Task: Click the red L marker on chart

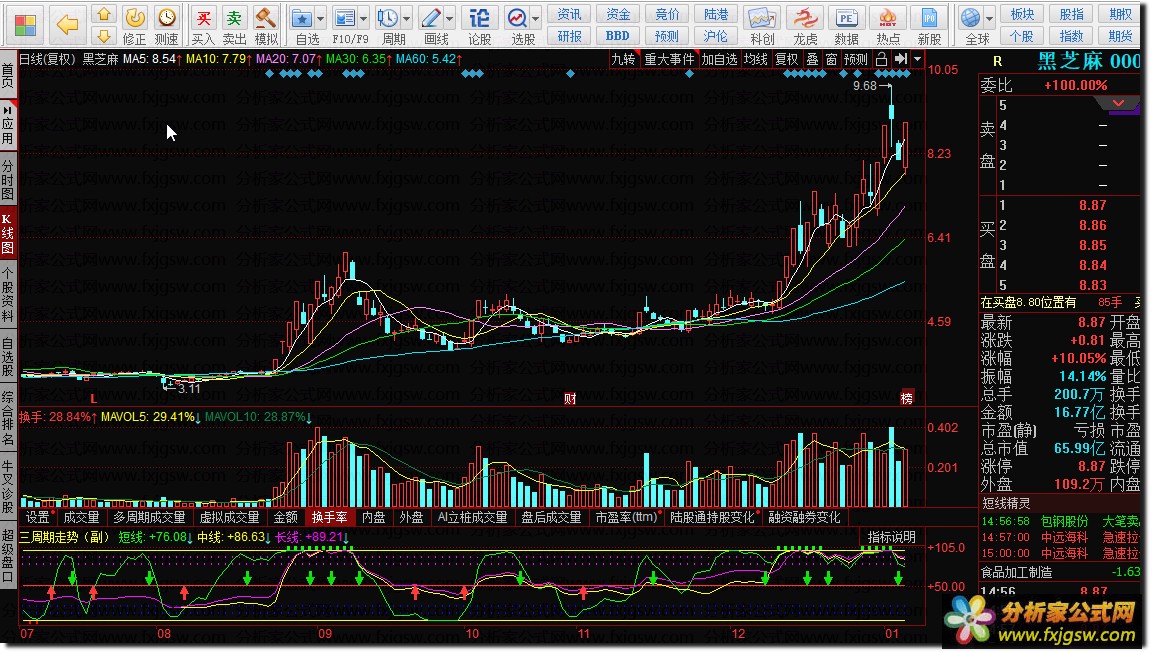Action: pos(93,399)
